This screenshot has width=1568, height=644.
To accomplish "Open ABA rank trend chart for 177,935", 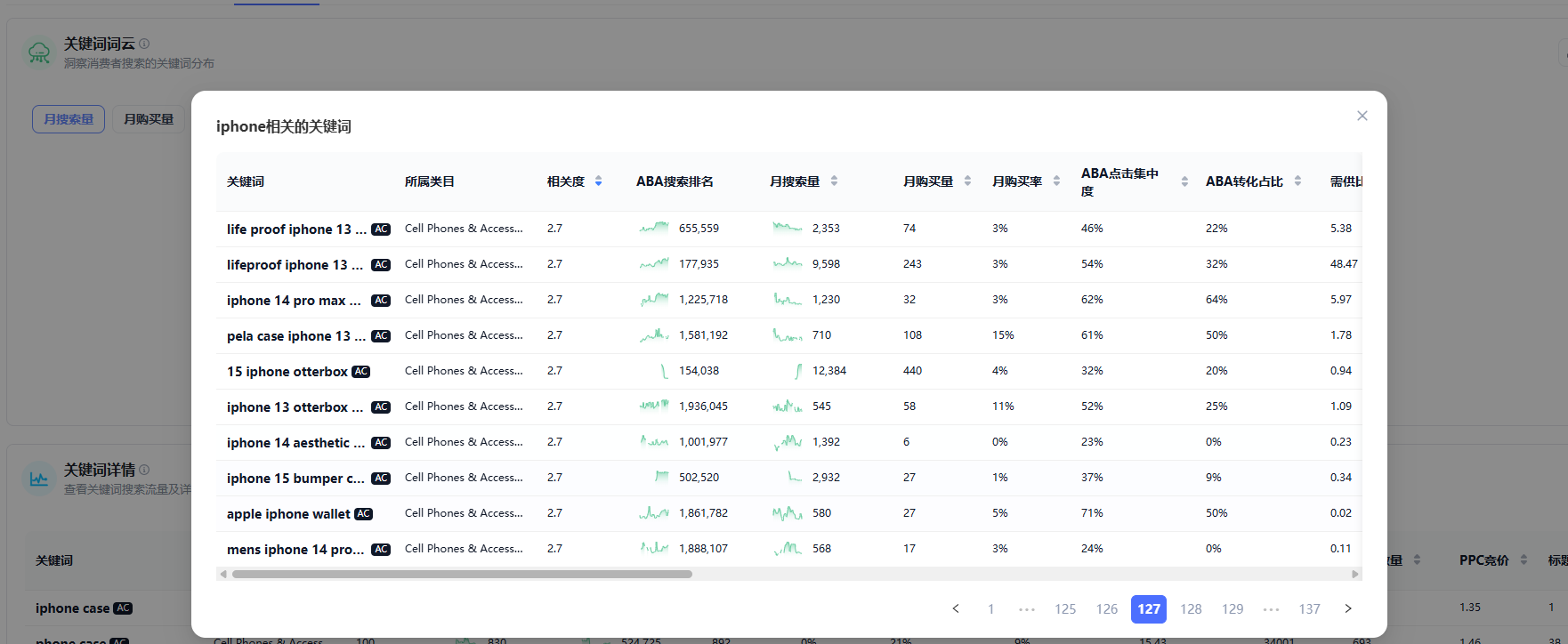I will click(654, 264).
